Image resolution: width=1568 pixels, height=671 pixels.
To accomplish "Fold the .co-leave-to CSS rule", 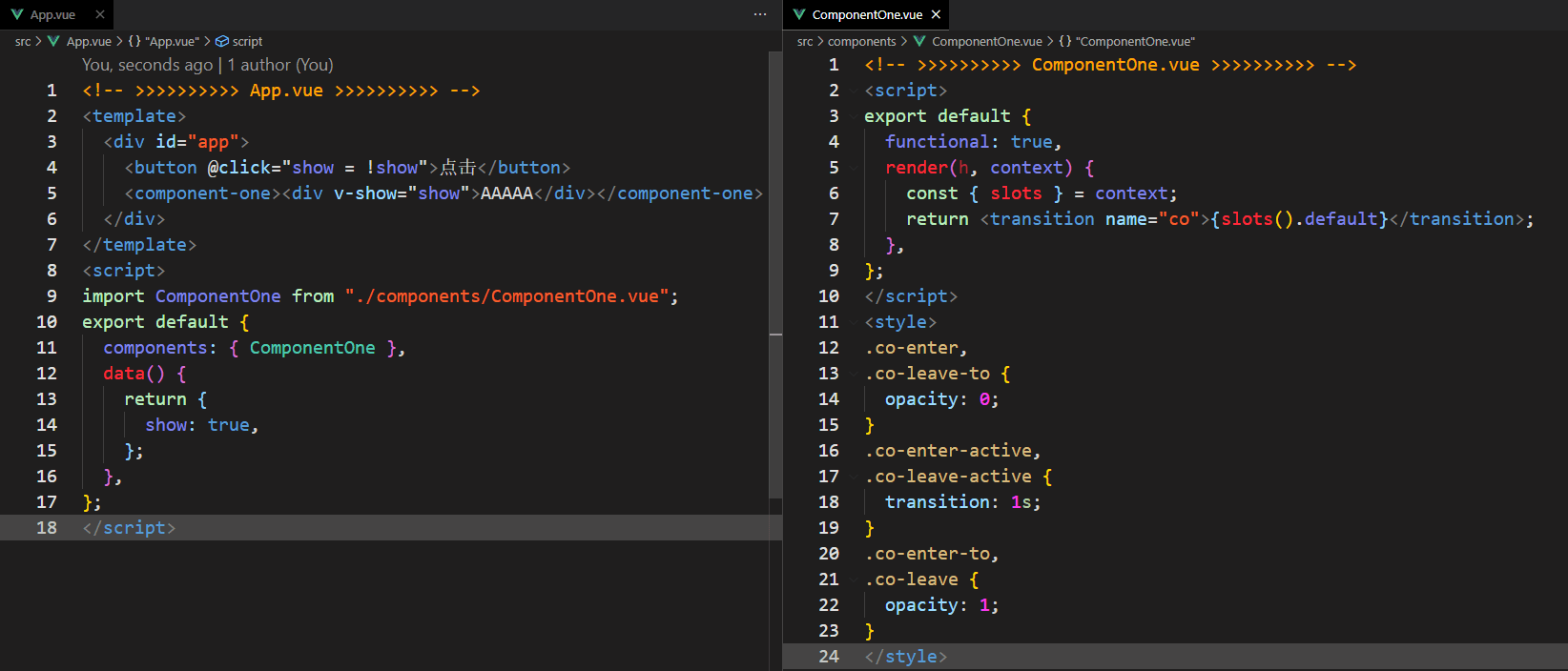I will (x=854, y=374).
